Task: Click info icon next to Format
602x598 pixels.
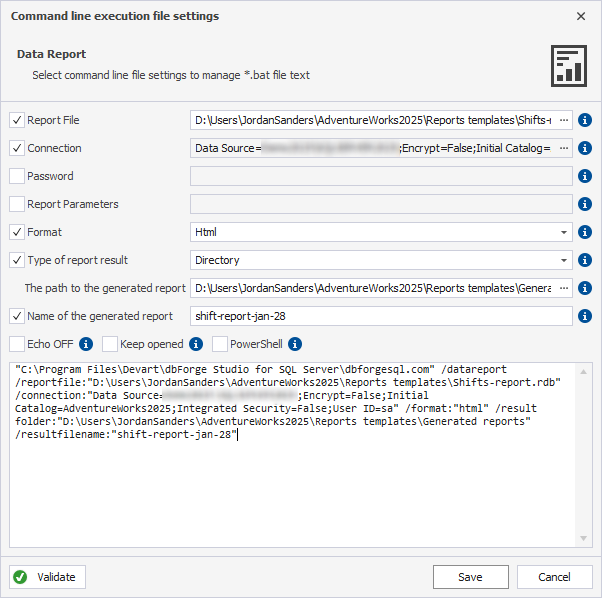Action: [585, 232]
